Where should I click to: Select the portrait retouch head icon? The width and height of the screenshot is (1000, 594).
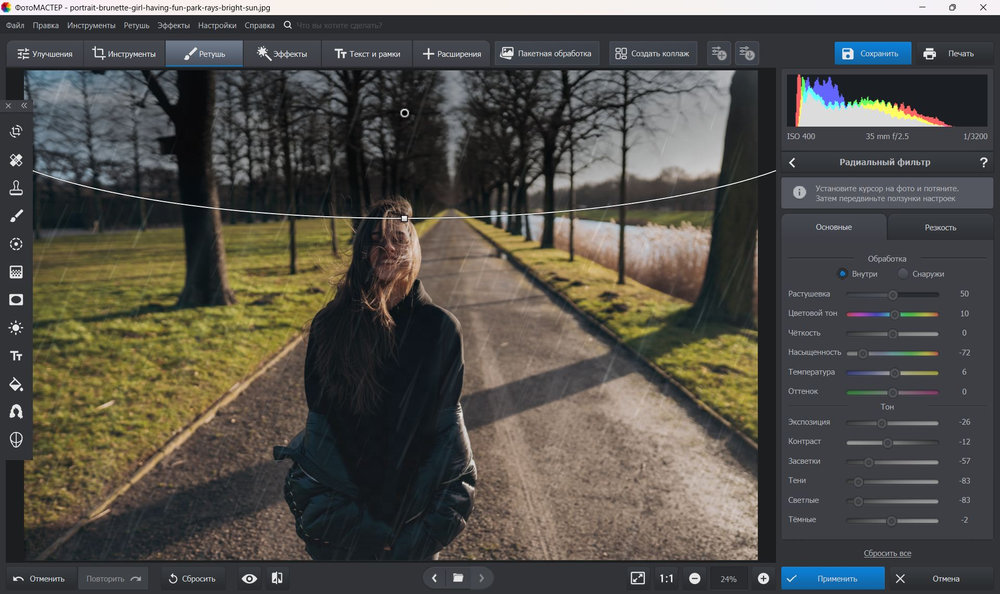coord(16,412)
